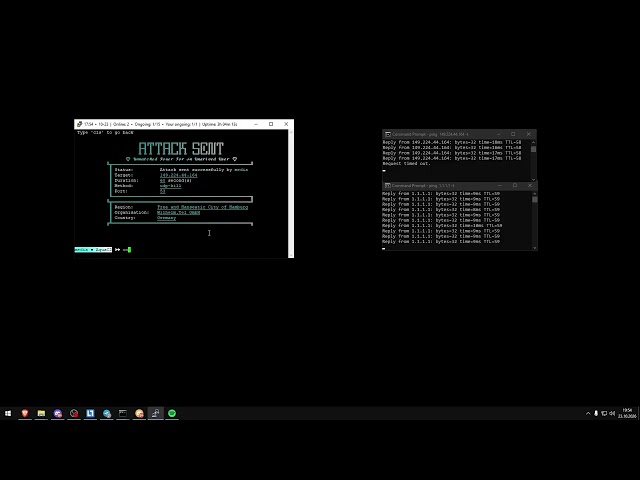Screen dimensions: 640x480
Task: Click the upper Command Prompt title text
Action: click(x=430, y=134)
